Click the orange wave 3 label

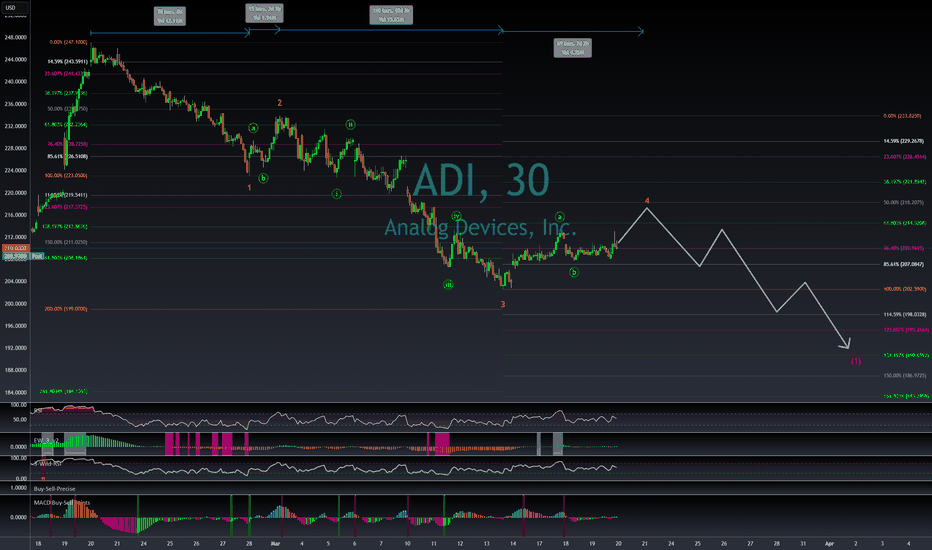[503, 304]
